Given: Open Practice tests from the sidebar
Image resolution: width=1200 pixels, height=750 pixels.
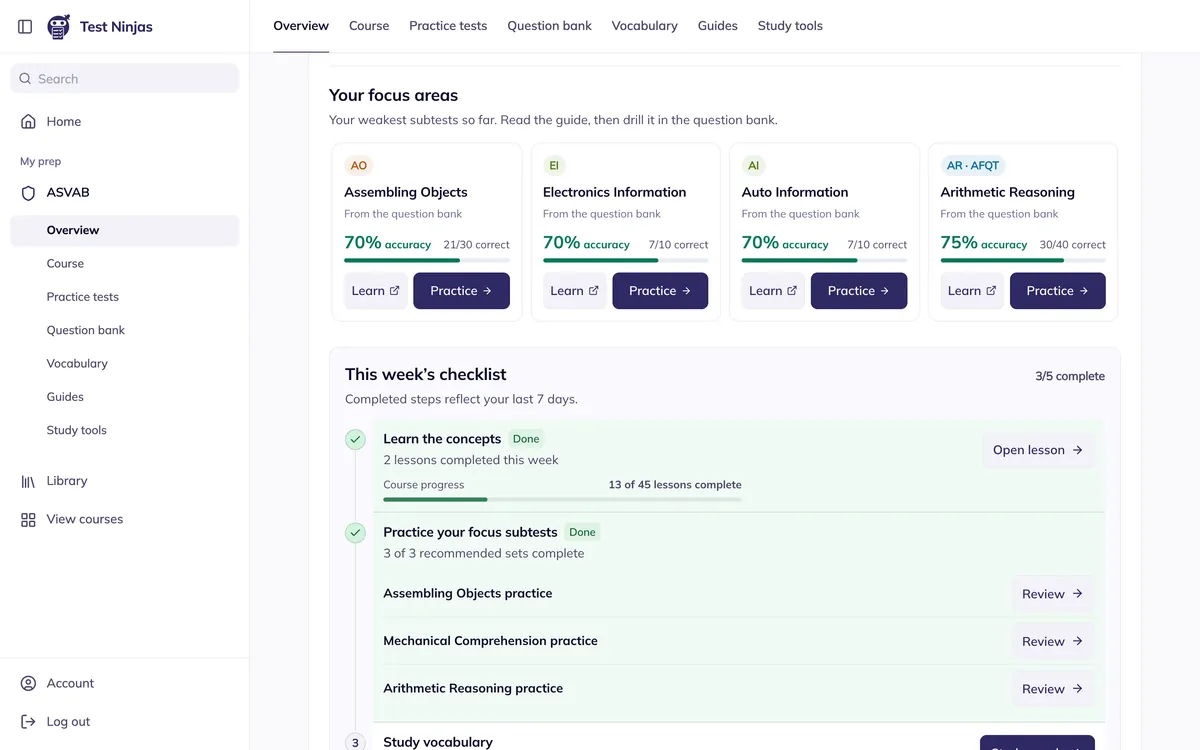Looking at the screenshot, I should (x=125, y=297).
